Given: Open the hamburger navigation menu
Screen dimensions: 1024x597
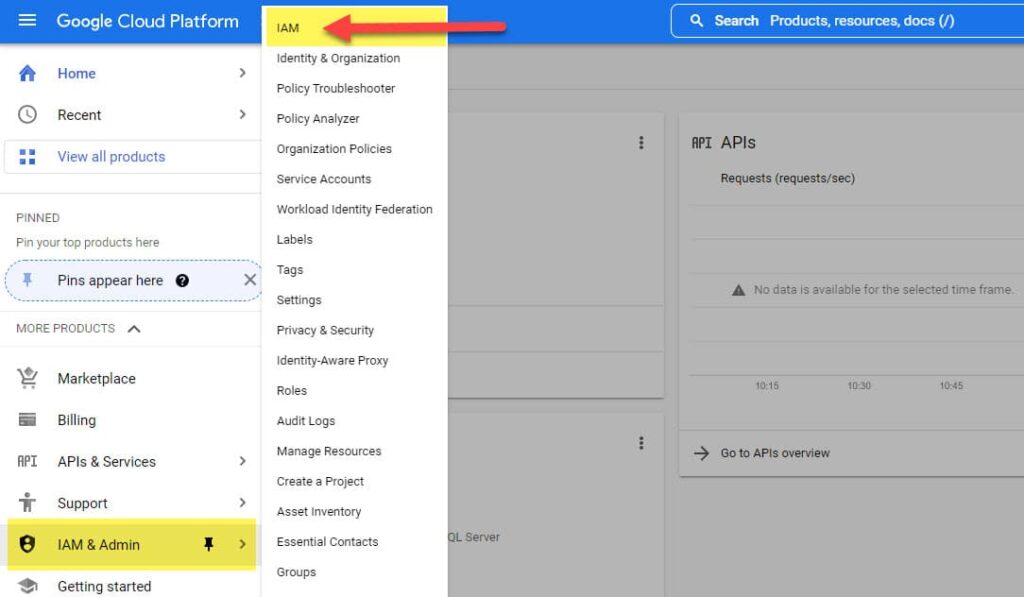Looking at the screenshot, I should 27,21.
